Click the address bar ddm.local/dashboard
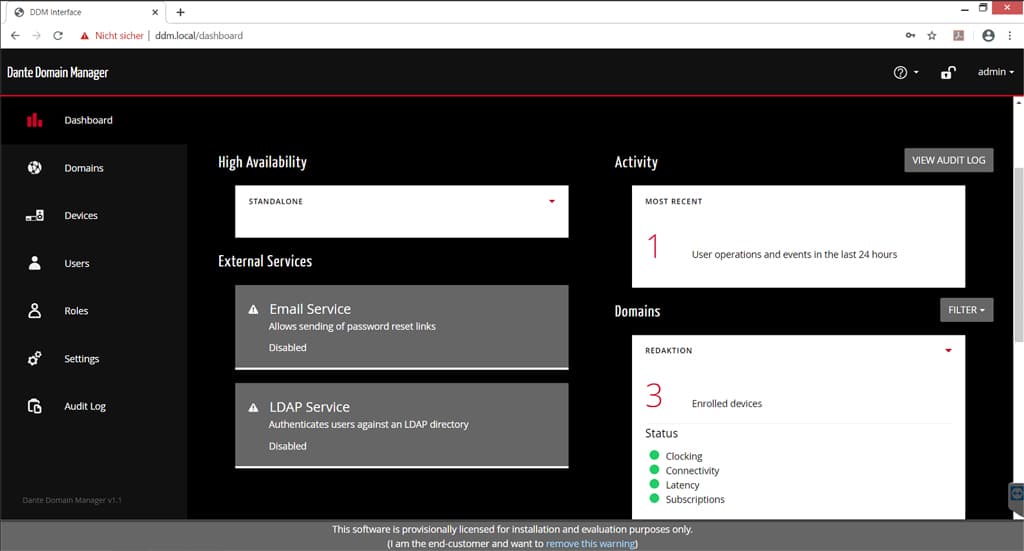Image resolution: width=1024 pixels, height=551 pixels. coord(199,36)
